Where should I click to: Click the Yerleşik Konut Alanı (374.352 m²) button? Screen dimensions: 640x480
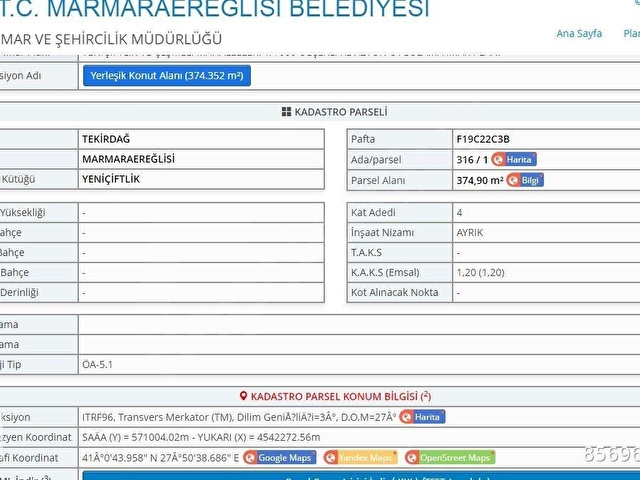[167, 76]
